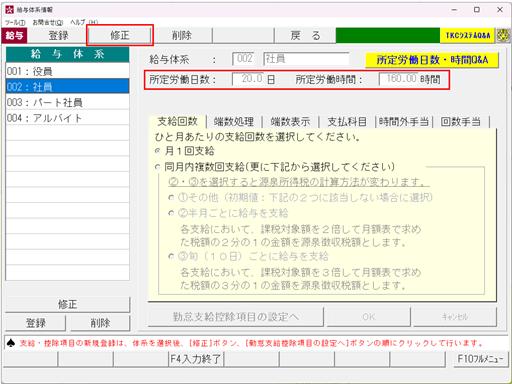Click the 給与体系 name field 社員
The width and height of the screenshot is (512, 384).
click(306, 59)
